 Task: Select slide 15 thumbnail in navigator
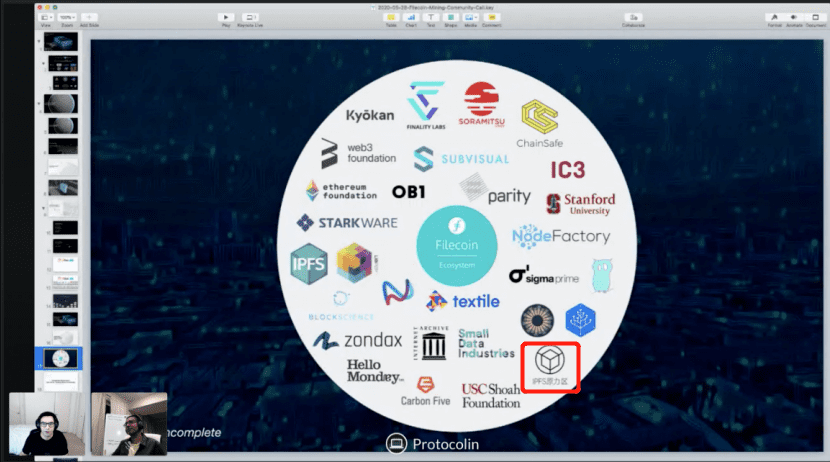click(x=65, y=319)
